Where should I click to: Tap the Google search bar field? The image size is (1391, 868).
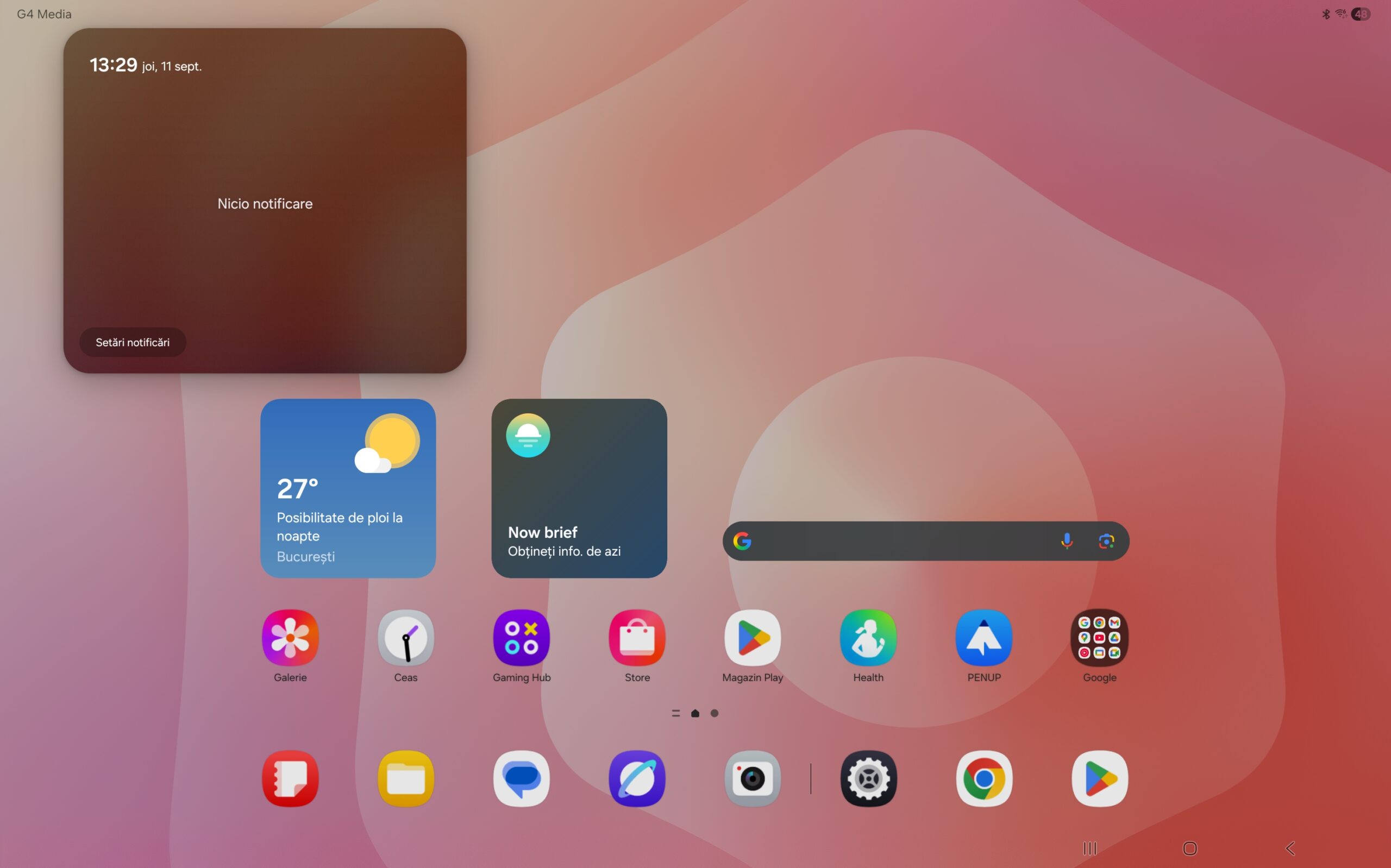[901, 541]
